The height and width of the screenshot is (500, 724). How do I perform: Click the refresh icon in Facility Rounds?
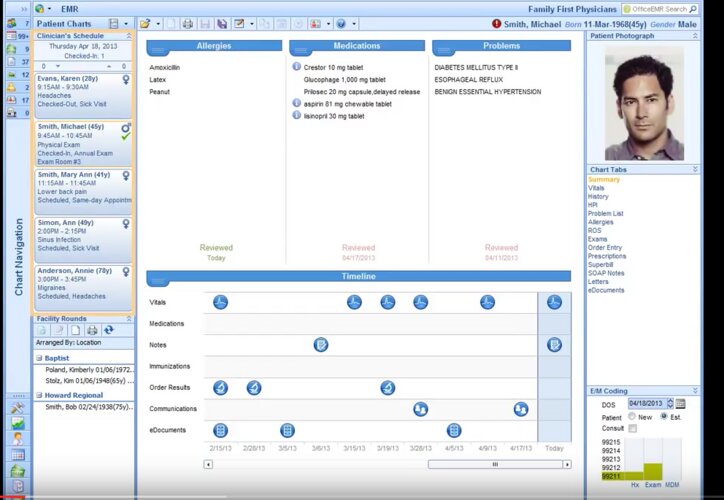tap(108, 330)
